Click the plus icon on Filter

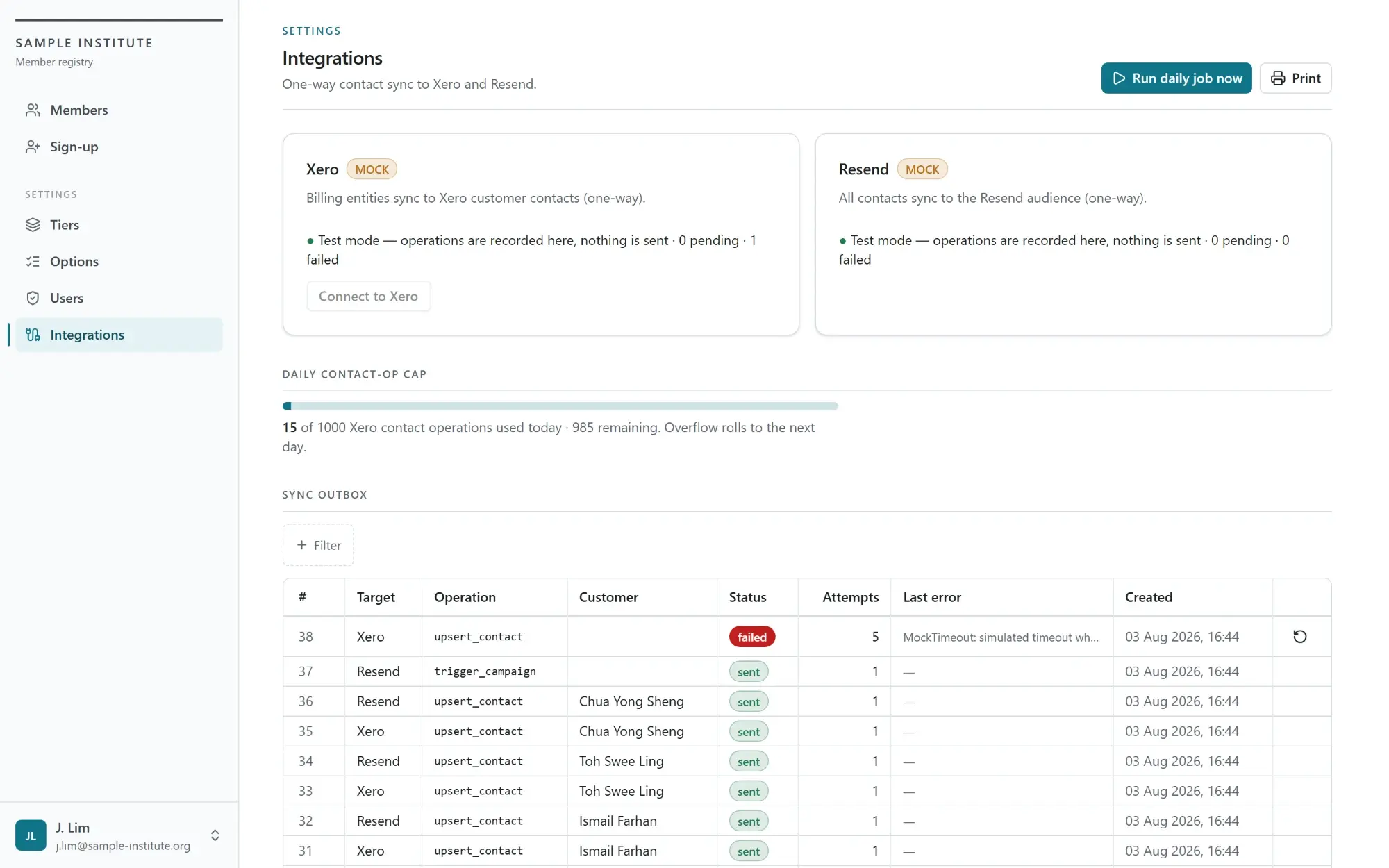(301, 545)
